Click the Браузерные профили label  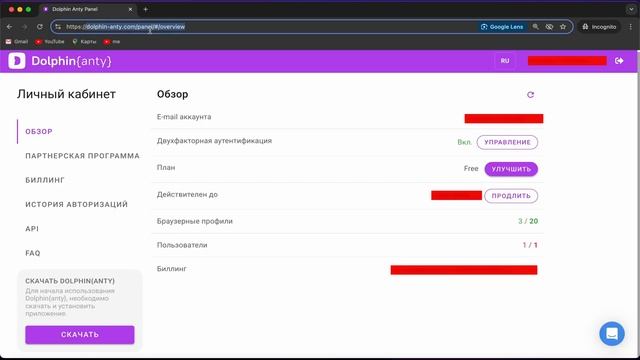[195, 221]
